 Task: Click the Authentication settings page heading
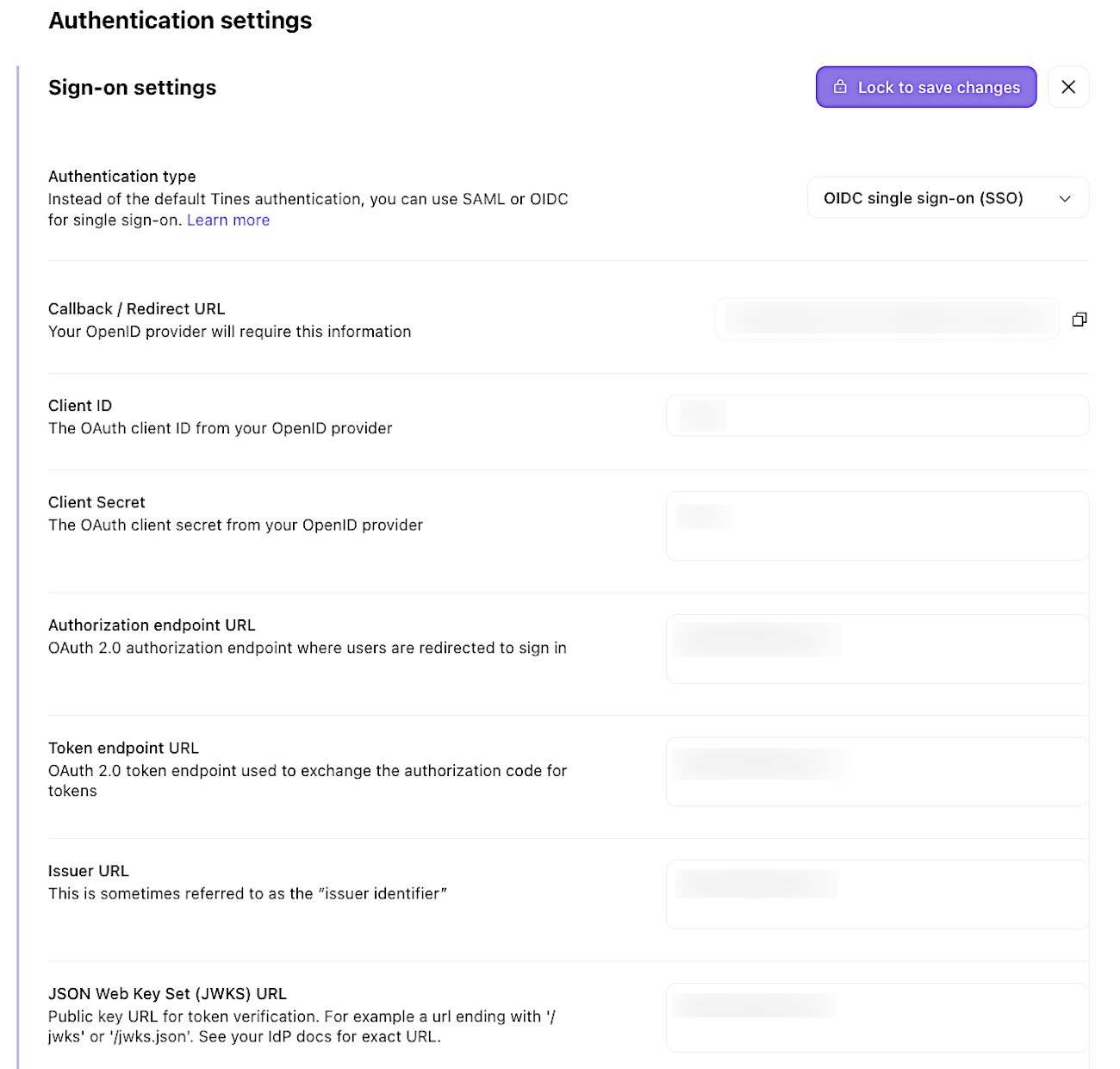tap(180, 21)
